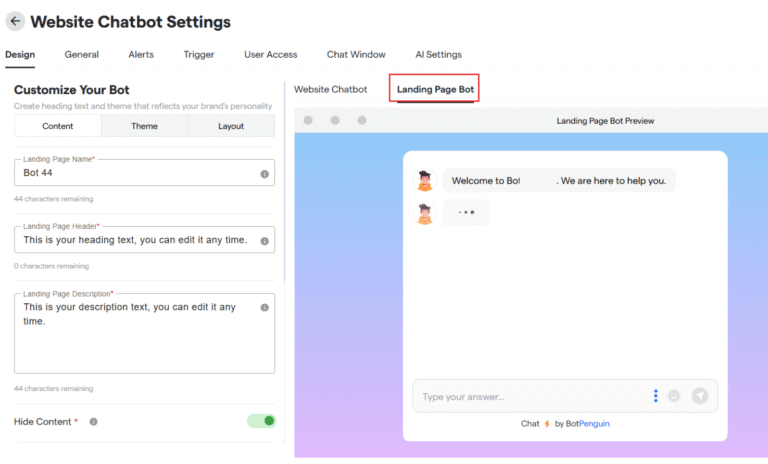Click the Welcome to Bot message bubble
This screenshot has width=768, height=464.
[x=559, y=180]
